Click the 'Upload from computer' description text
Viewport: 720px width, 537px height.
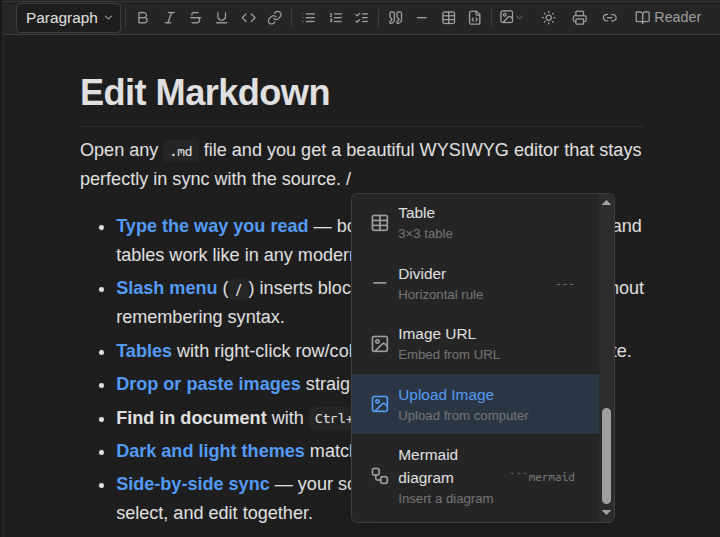[x=463, y=416]
